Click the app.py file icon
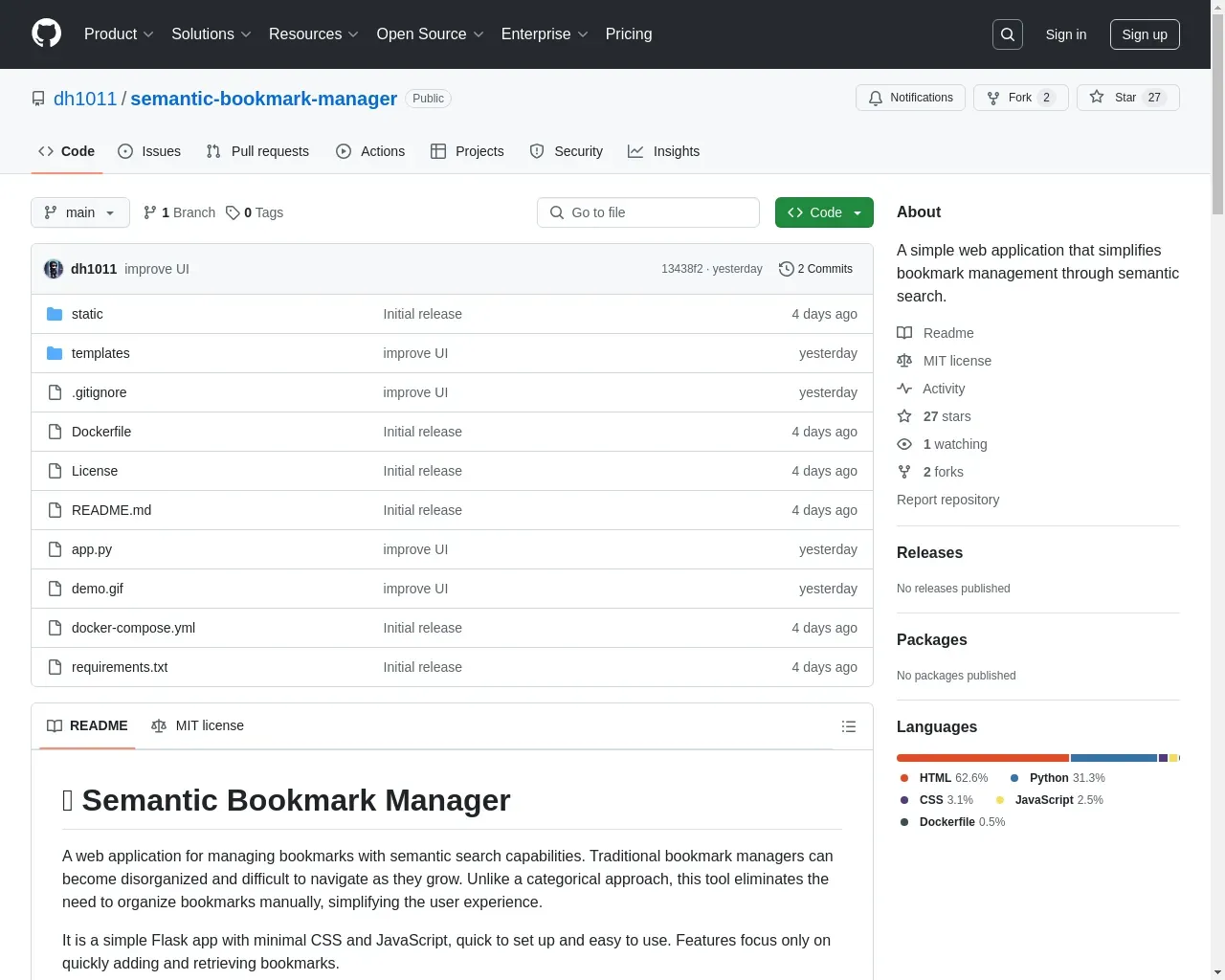Viewport: 1225px width, 980px height. (x=55, y=549)
